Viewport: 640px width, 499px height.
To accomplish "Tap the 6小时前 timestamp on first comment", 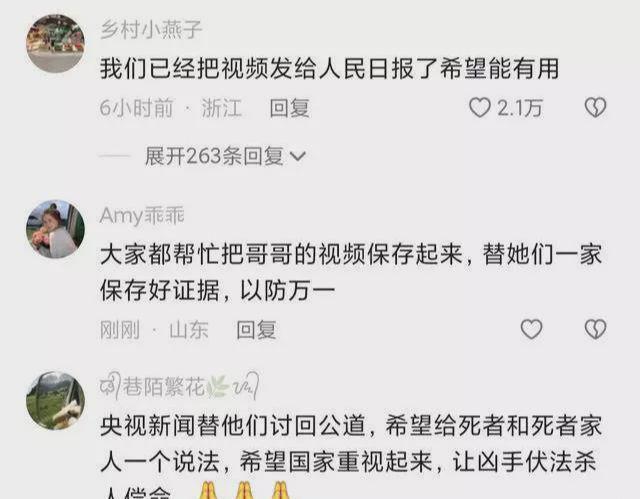I will 137,108.
